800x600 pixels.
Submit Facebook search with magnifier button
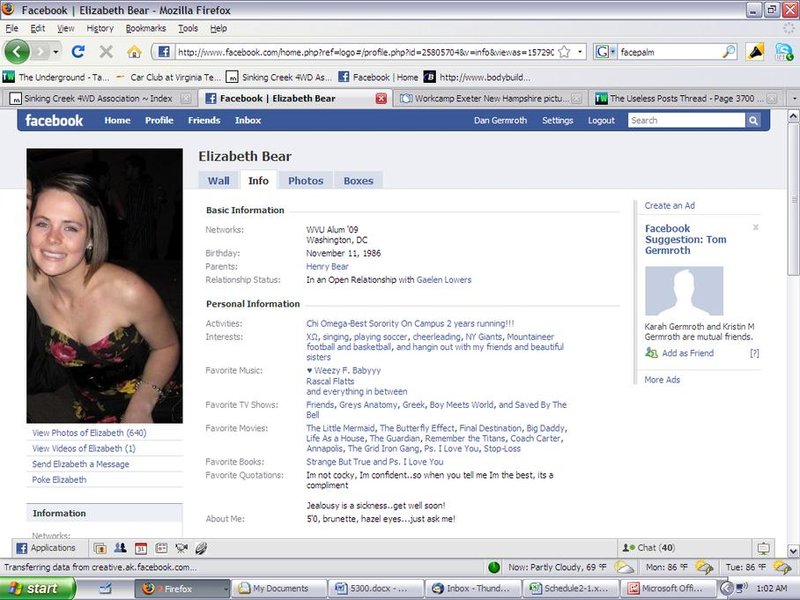(x=753, y=120)
